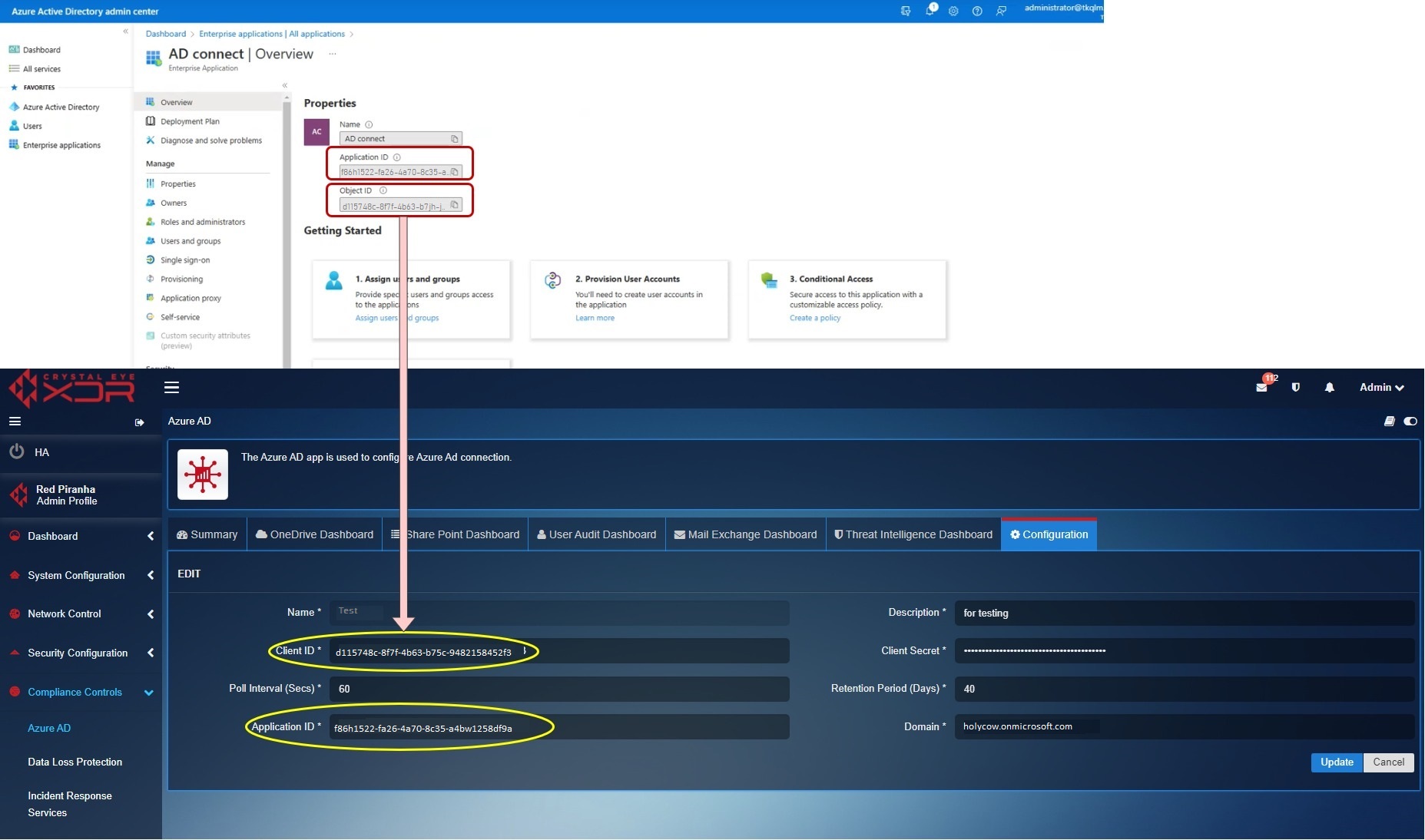Click the Poll Interval input field
This screenshot has height=840, width=1425.
pyautogui.click(x=559, y=689)
